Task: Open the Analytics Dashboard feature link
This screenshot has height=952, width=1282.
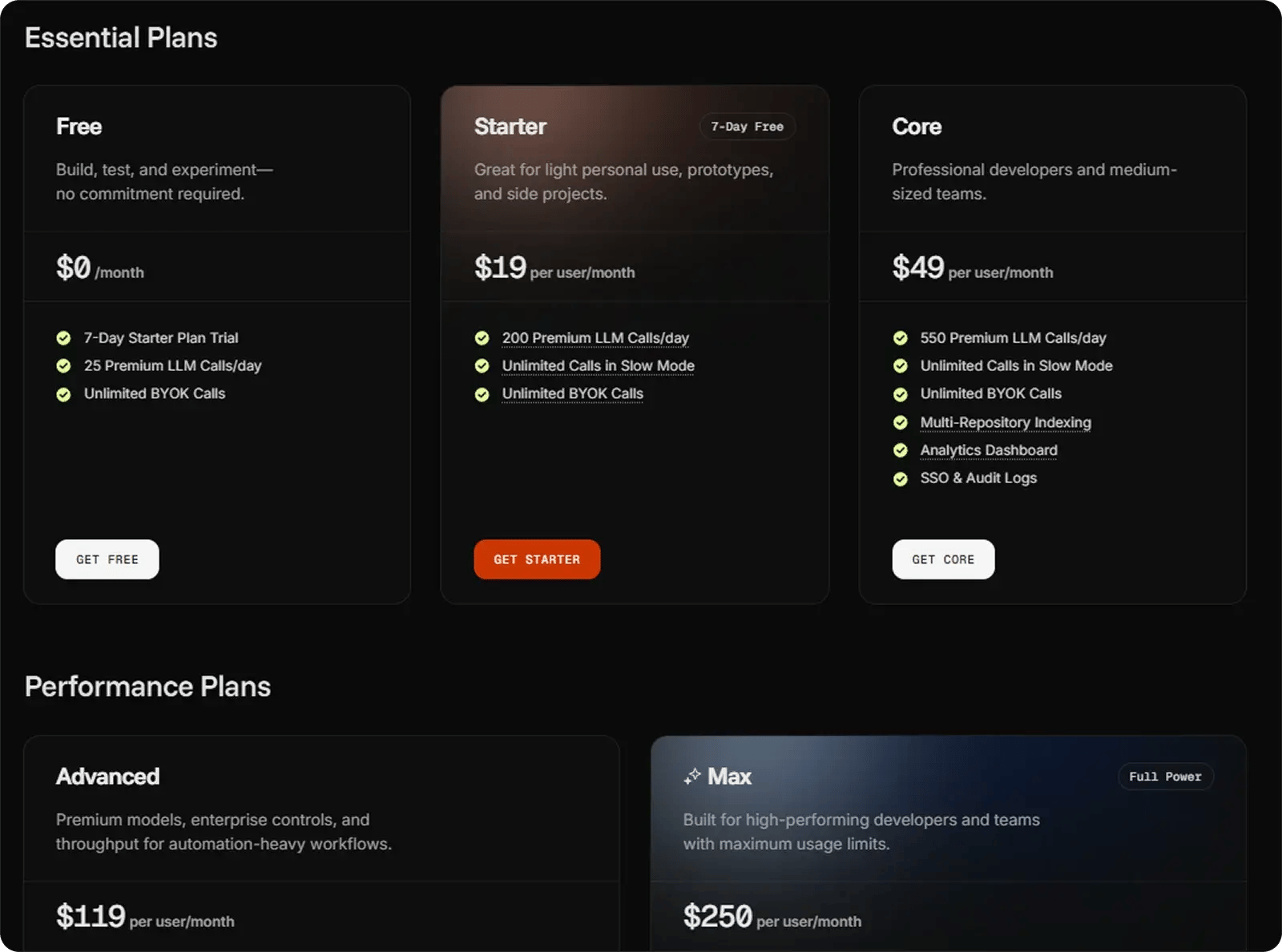Action: pyautogui.click(x=988, y=450)
